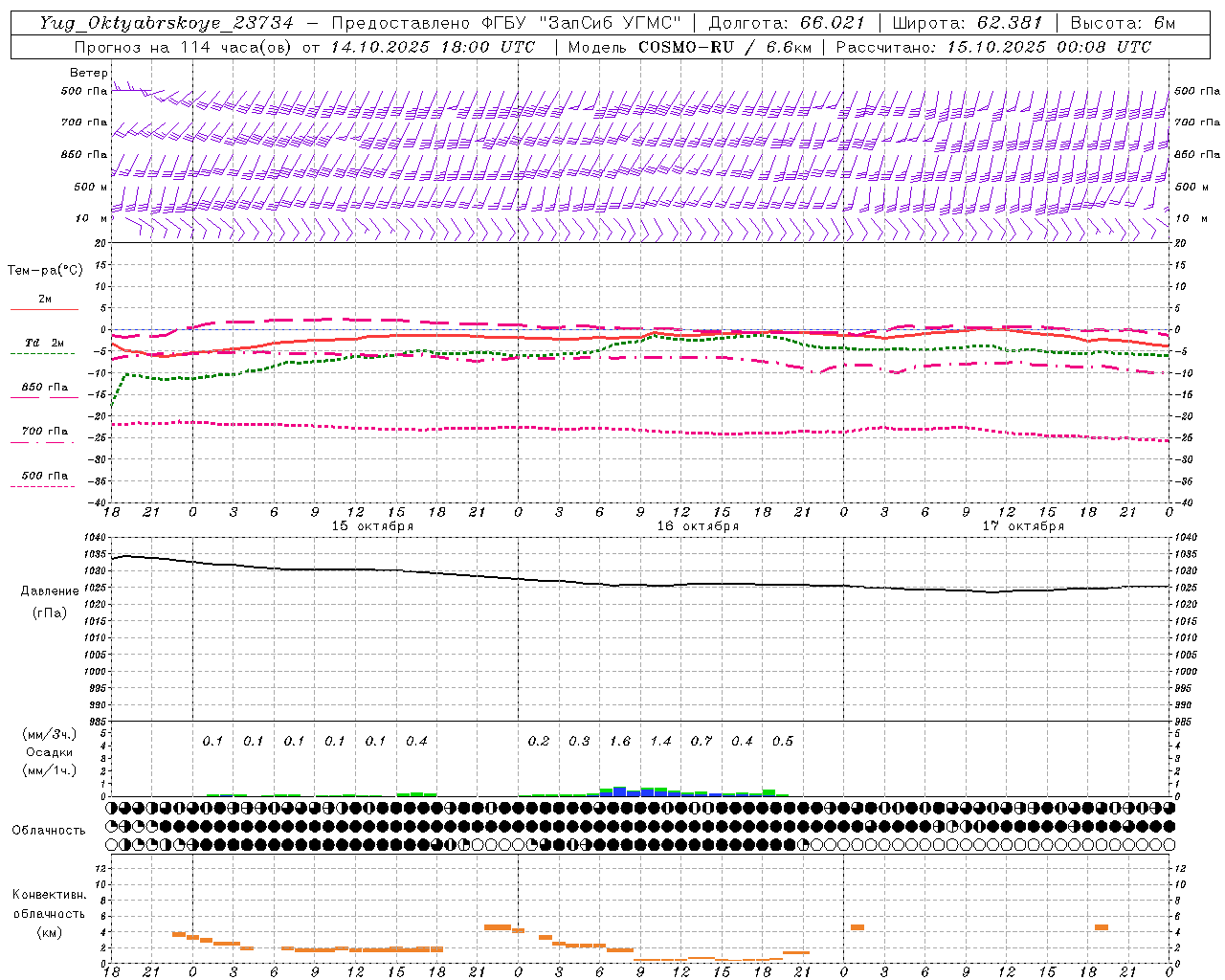Click the 'Ветер' wind panel label
Image resolution: width=1225 pixels, height=980 pixels.
pos(89,73)
